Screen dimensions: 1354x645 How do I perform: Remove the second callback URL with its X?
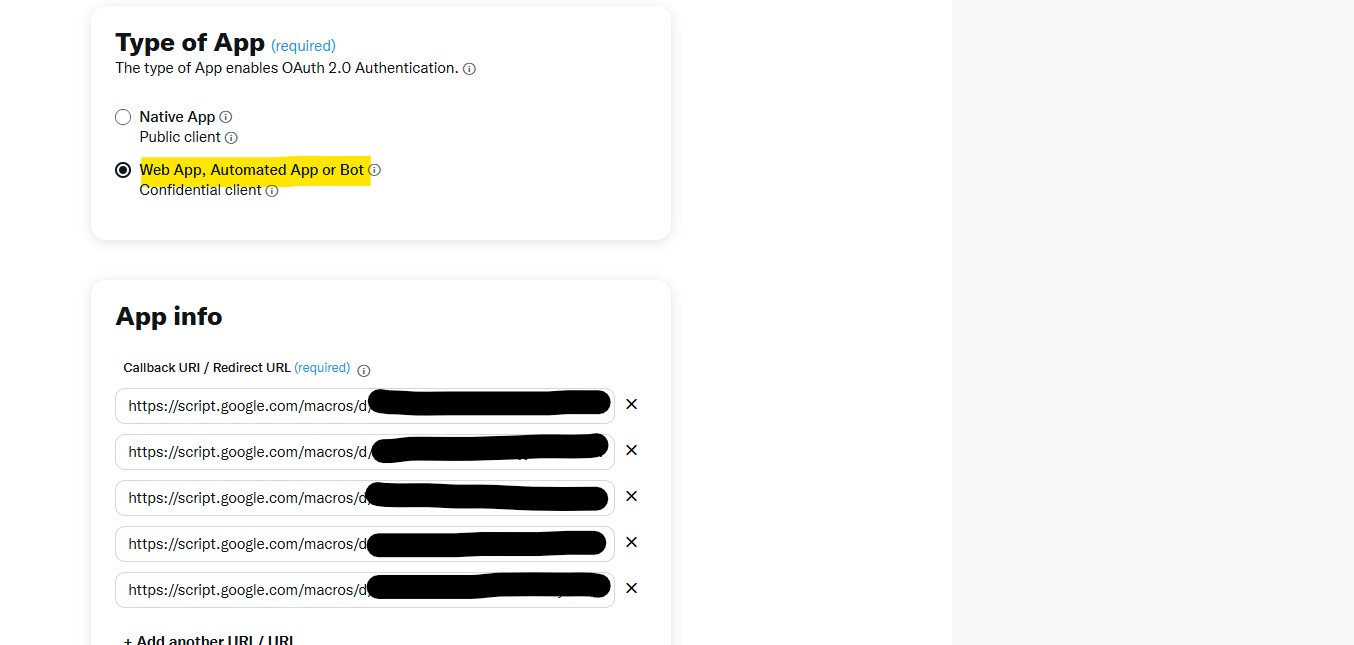[631, 450]
